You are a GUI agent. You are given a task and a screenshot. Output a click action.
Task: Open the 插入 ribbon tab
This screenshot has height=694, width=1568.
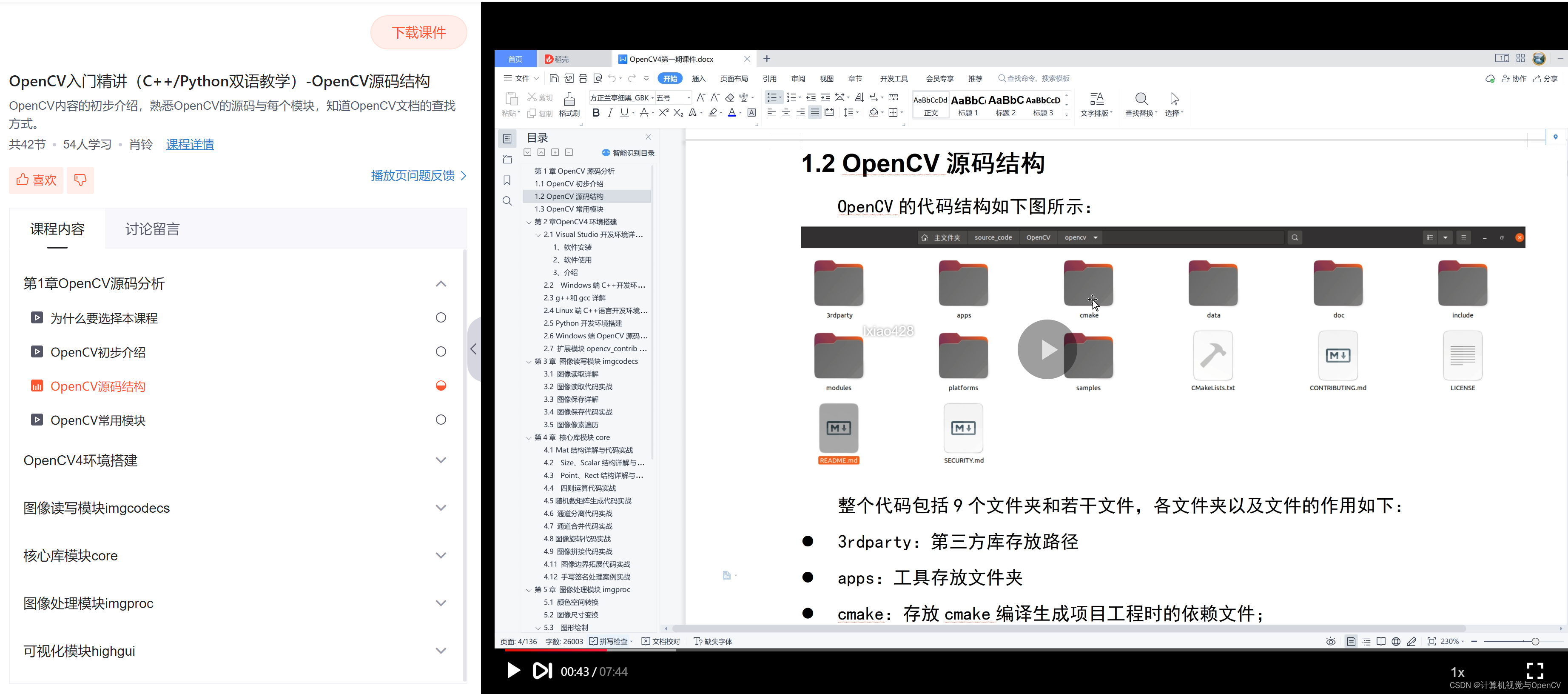point(698,79)
